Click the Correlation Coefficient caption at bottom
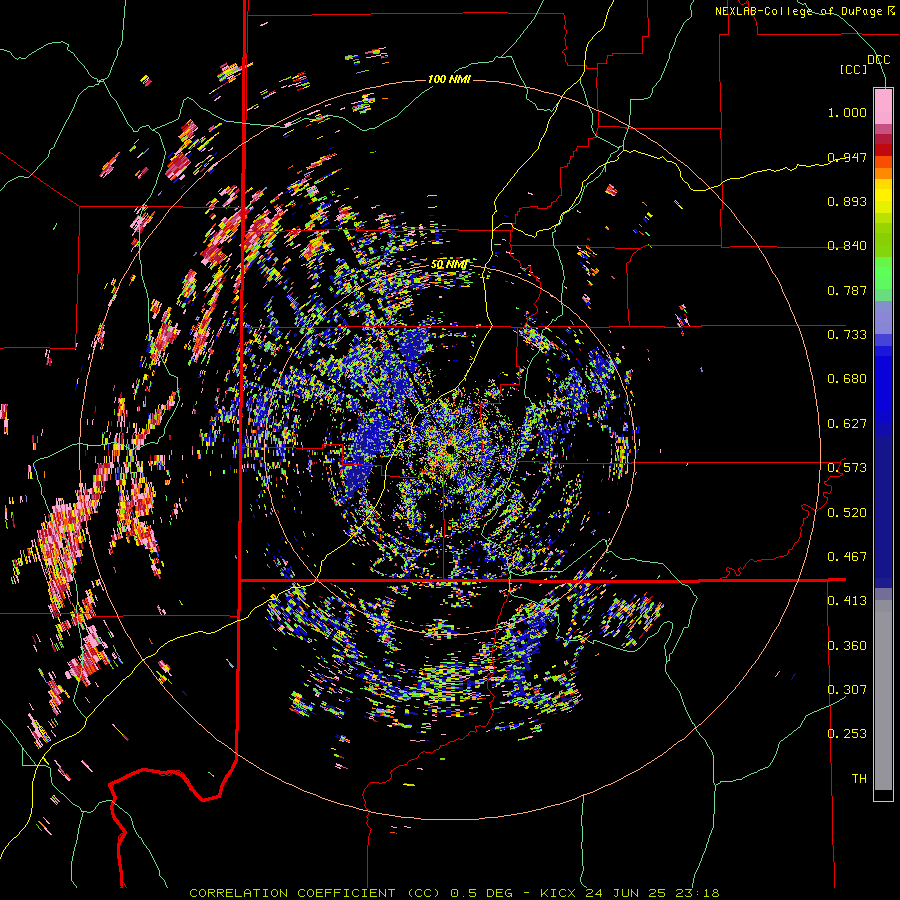The image size is (900, 900). pos(455,893)
